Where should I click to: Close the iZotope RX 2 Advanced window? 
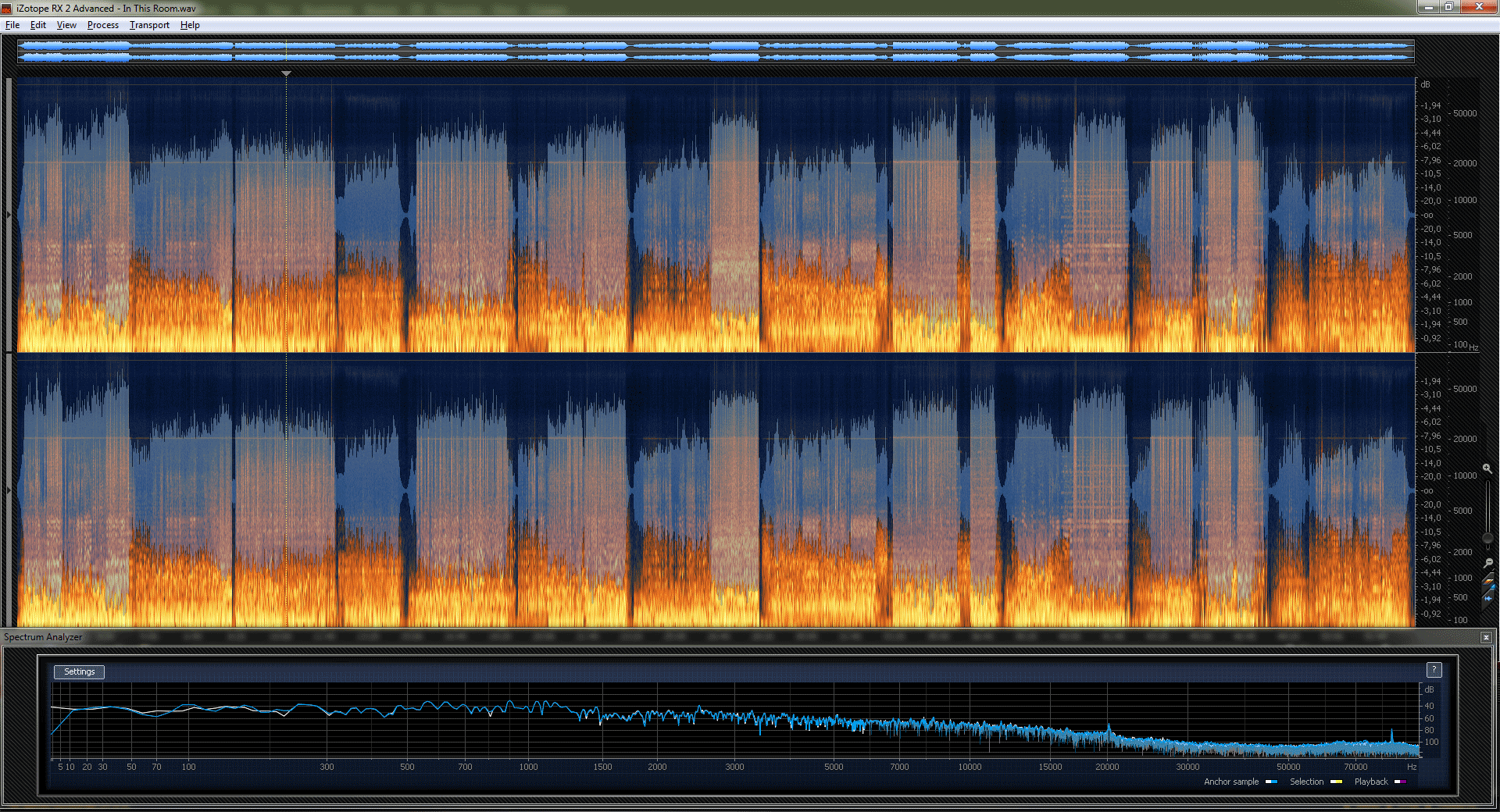click(x=1478, y=7)
